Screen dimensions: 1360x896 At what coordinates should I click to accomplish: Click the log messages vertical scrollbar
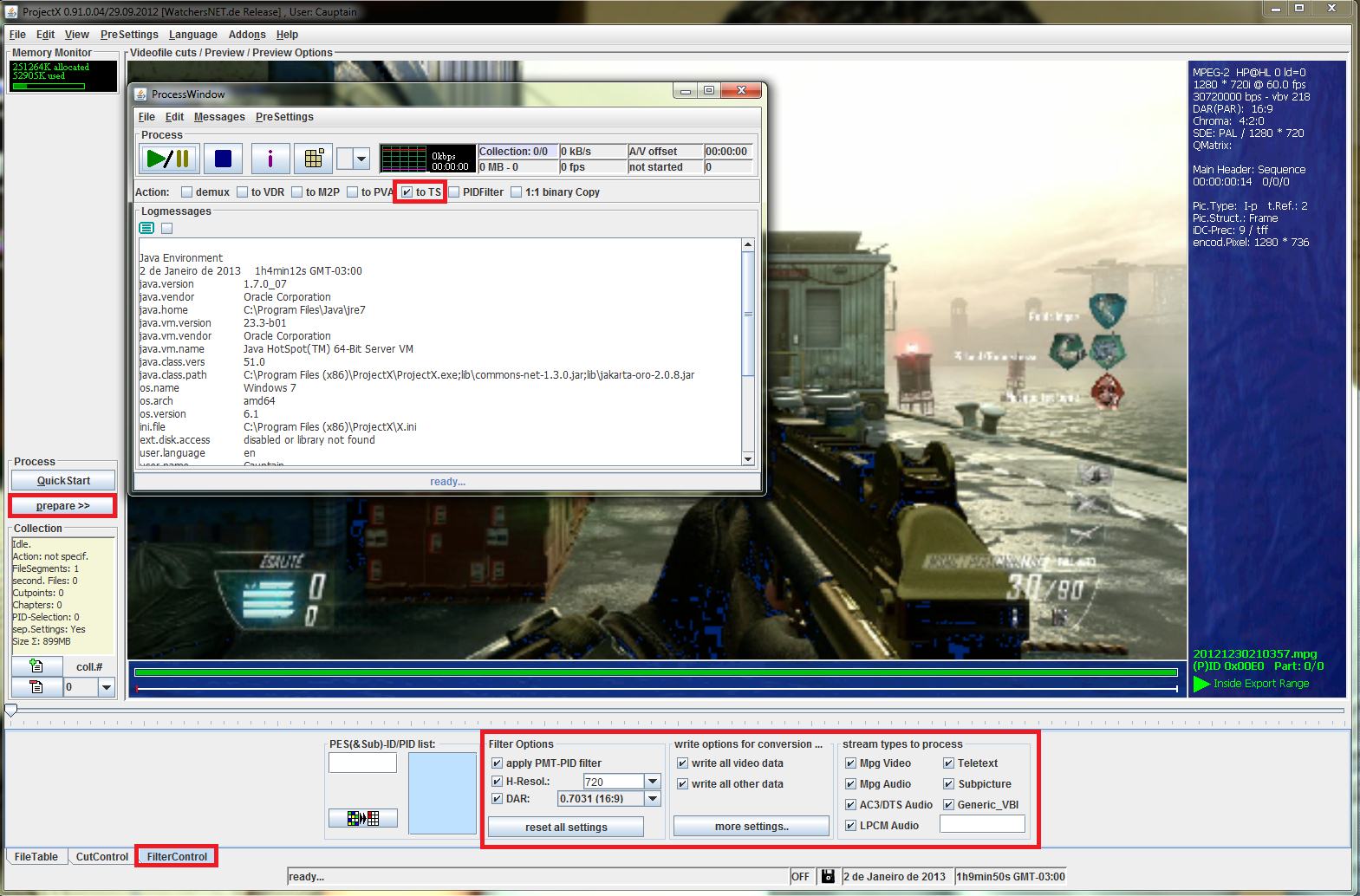(748, 352)
